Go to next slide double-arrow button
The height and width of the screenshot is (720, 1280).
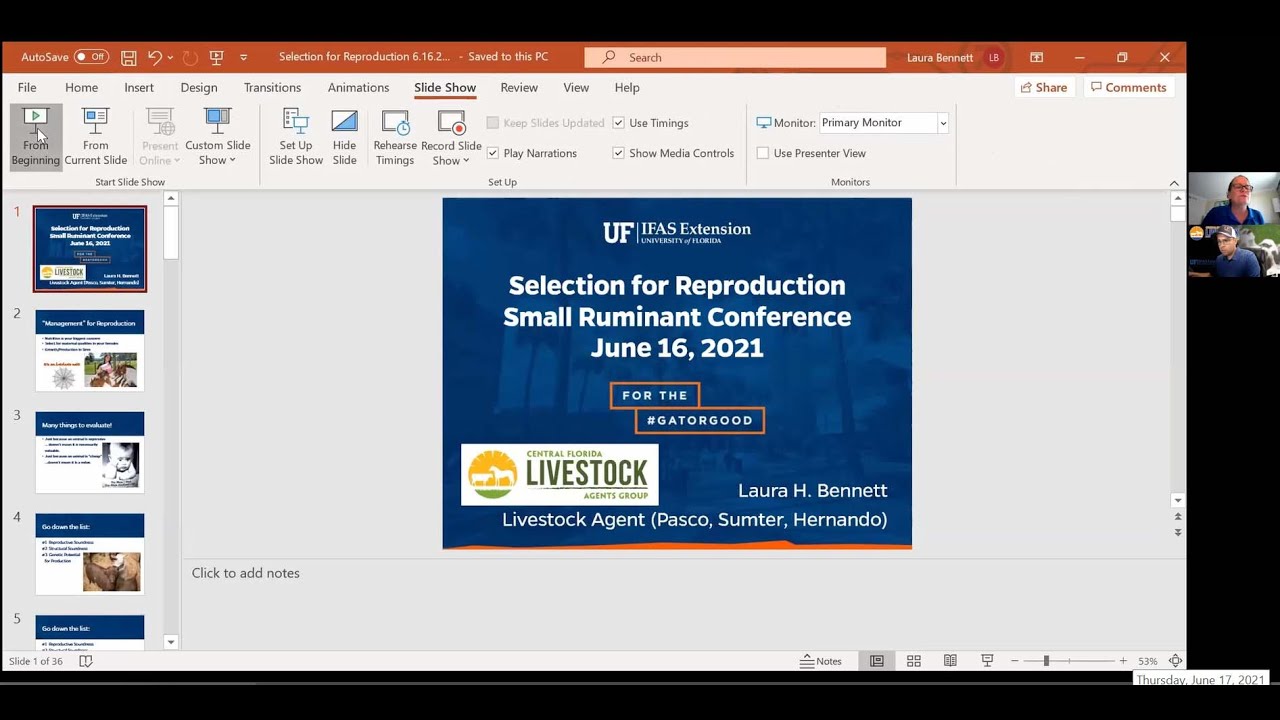1177,533
